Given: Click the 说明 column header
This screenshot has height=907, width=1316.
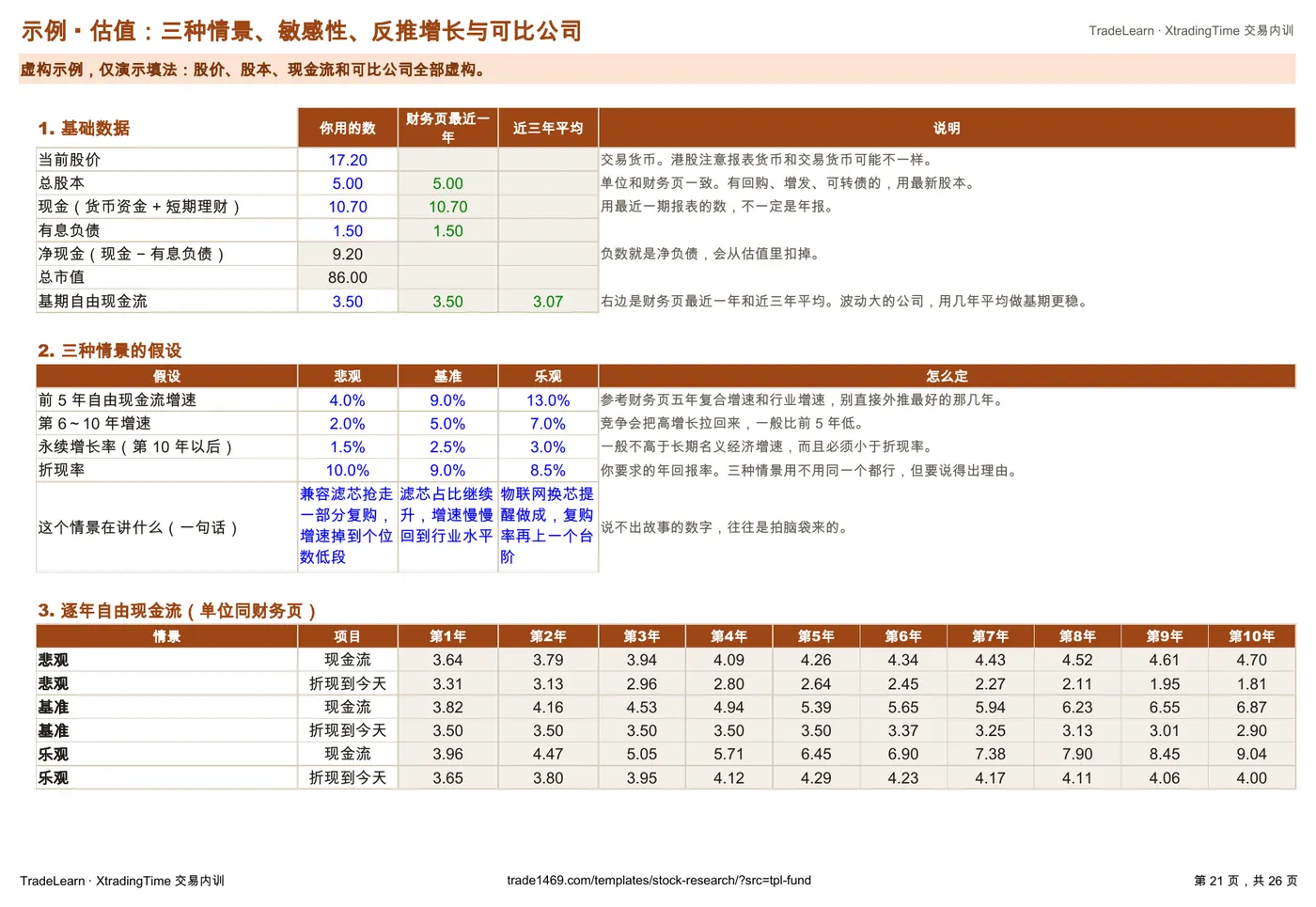Looking at the screenshot, I should (x=947, y=128).
